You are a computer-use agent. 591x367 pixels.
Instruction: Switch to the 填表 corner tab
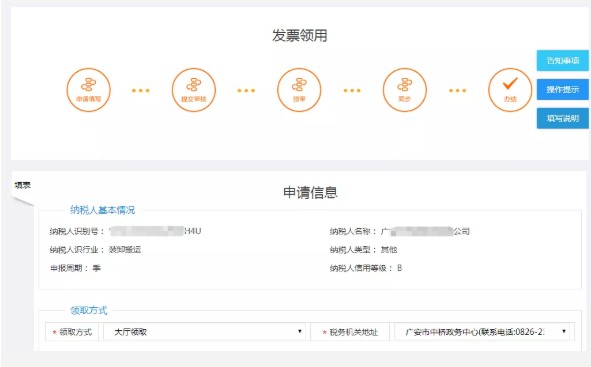click(23, 185)
